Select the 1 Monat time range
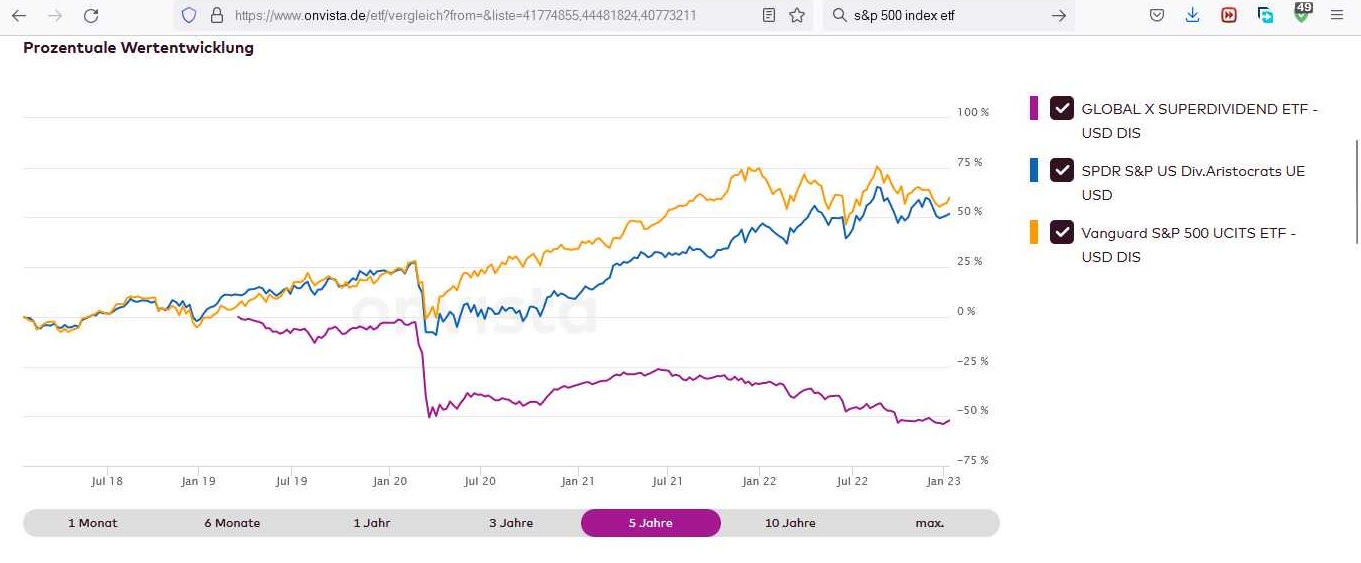 (93, 523)
